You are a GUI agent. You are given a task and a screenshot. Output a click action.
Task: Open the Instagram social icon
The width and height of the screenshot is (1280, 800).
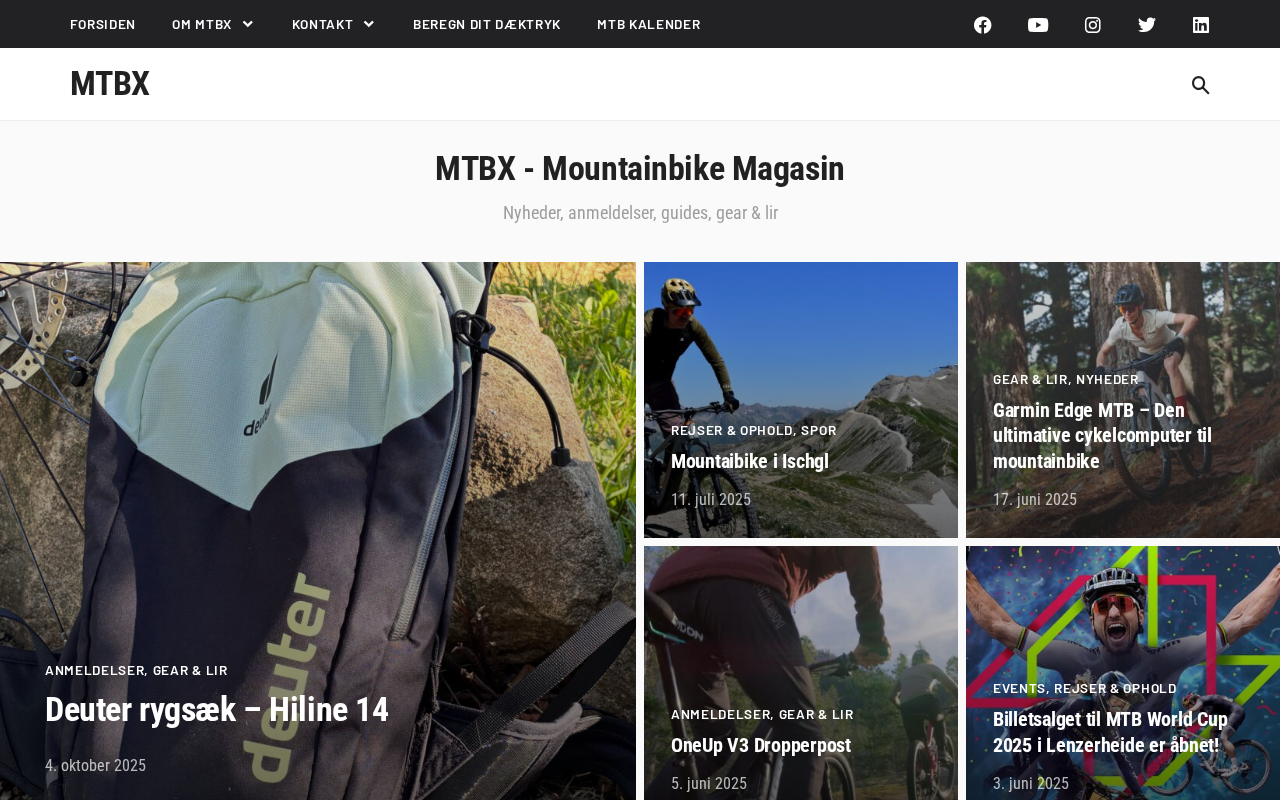click(1093, 25)
